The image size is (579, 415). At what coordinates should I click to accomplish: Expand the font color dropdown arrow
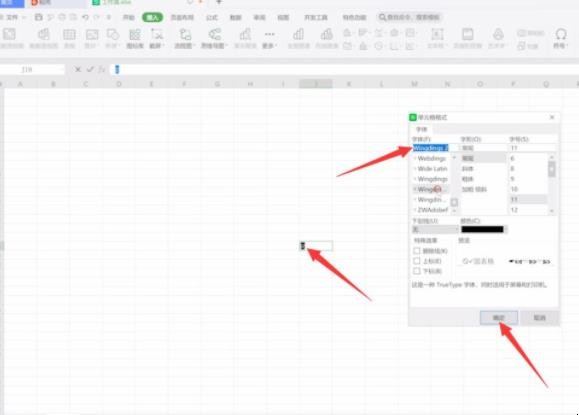click(x=506, y=230)
